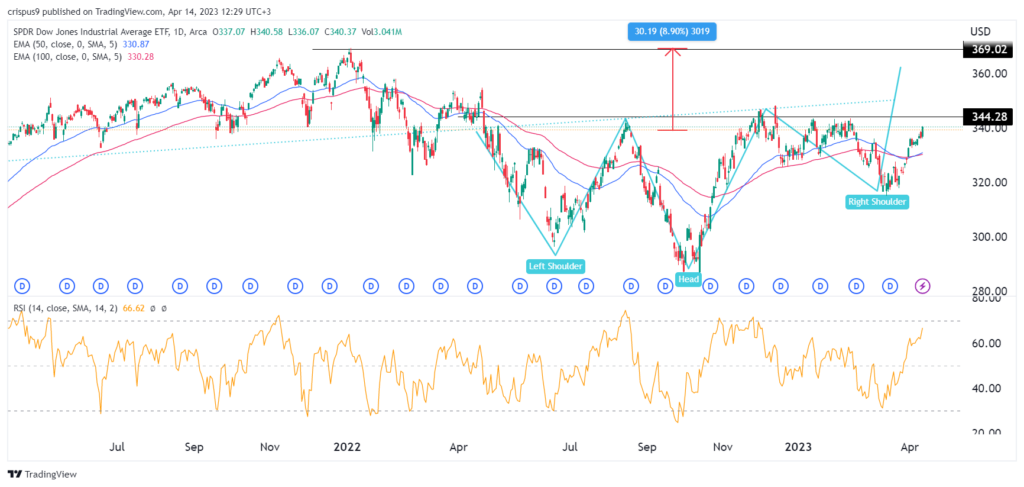Click the EMA 100 value 330.28
Image resolution: width=1024 pixels, height=487 pixels.
click(140, 57)
